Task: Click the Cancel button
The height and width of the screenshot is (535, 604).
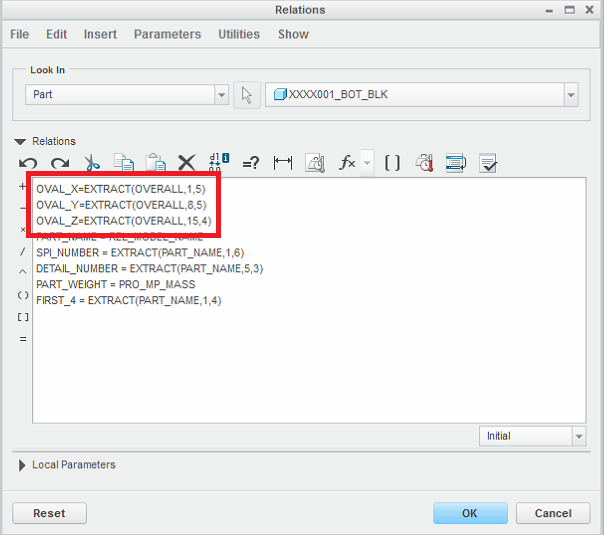Action: tap(553, 513)
